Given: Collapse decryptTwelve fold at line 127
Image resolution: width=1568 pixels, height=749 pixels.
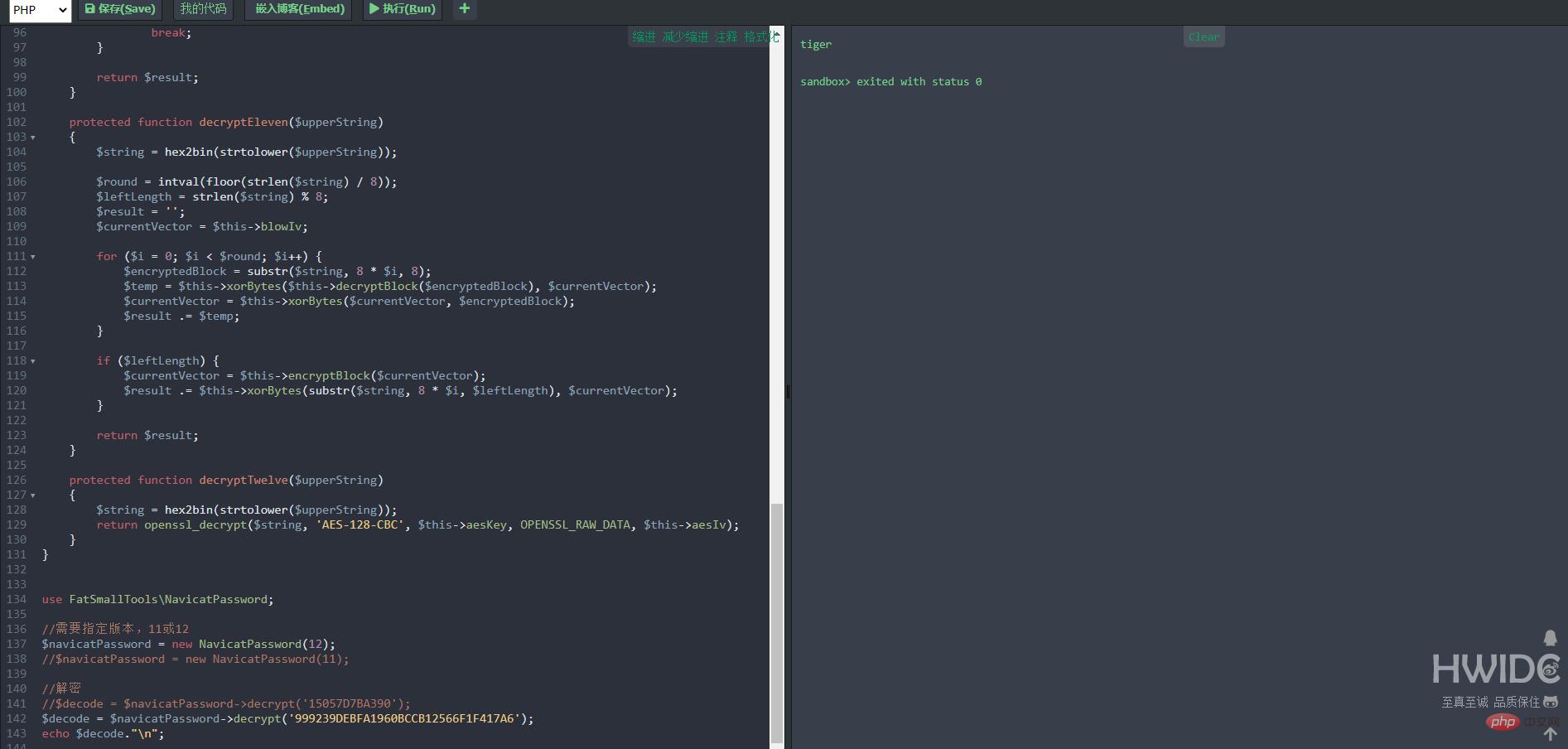Looking at the screenshot, I should coord(33,495).
